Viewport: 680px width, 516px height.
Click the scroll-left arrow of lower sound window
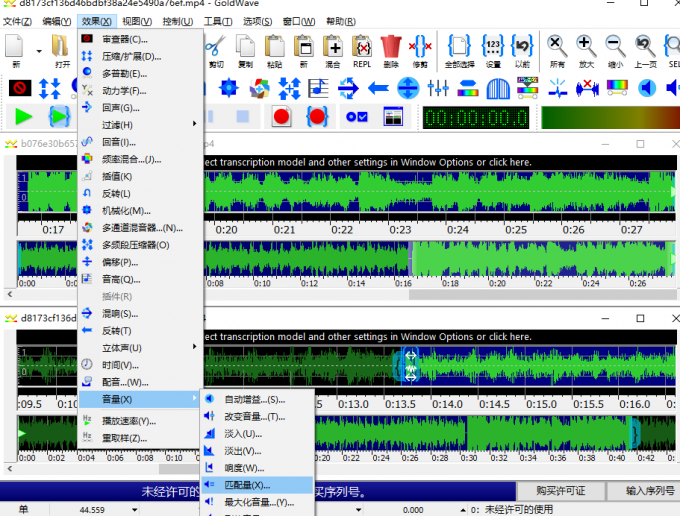[x=10, y=469]
